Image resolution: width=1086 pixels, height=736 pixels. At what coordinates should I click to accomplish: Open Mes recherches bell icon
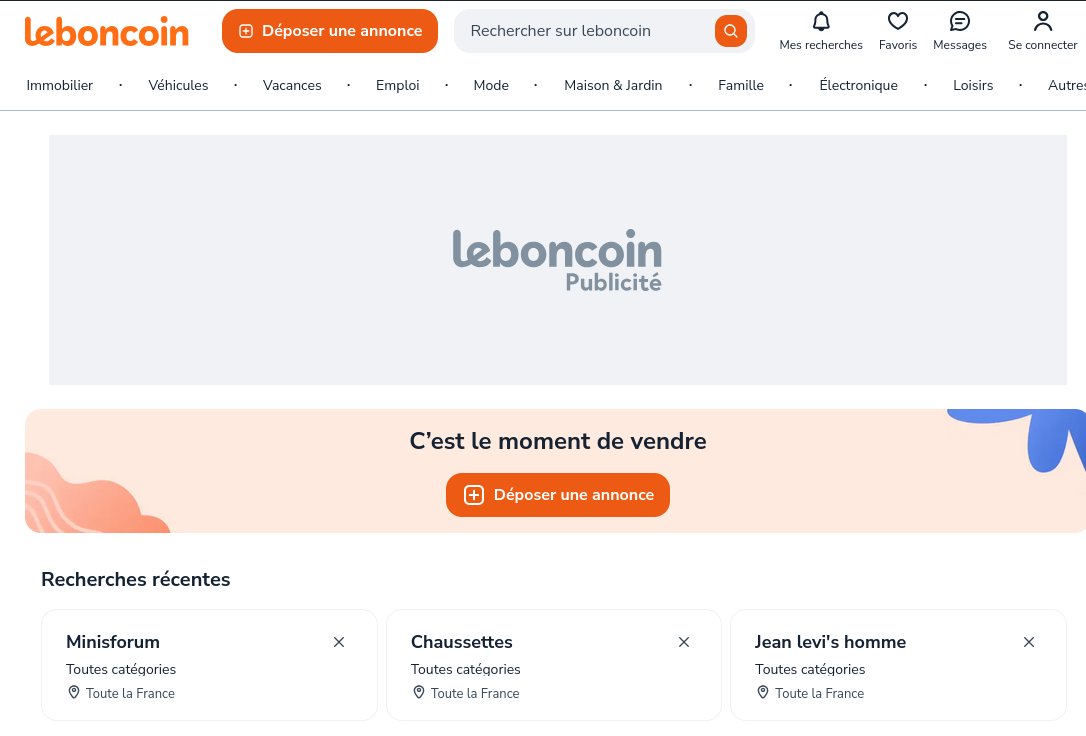821,22
